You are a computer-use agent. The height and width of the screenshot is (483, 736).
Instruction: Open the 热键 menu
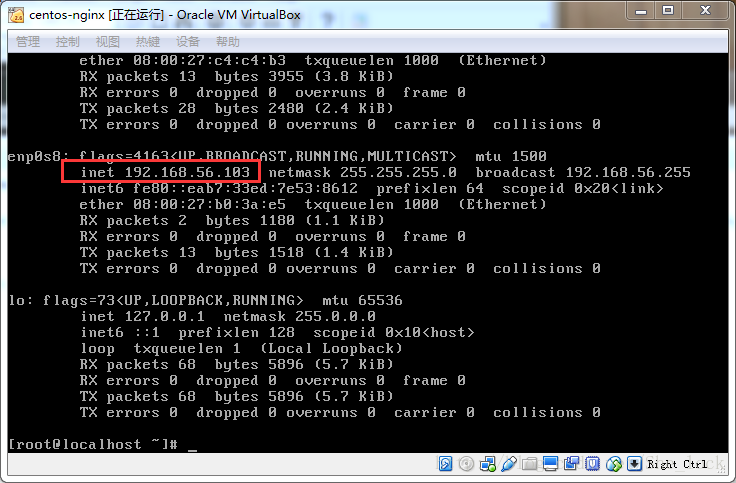click(x=148, y=42)
